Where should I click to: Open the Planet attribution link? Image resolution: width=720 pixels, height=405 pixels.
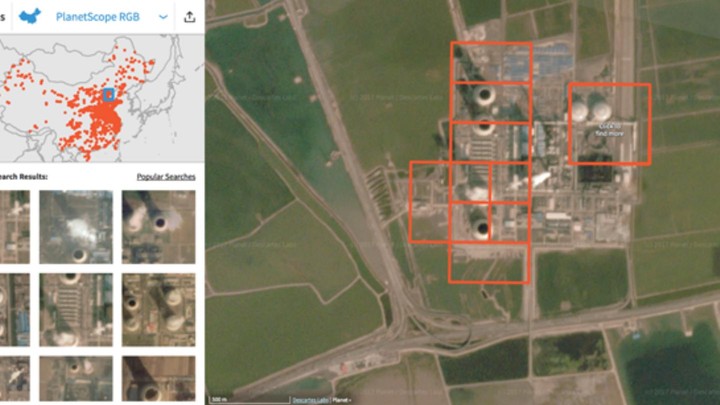341,400
